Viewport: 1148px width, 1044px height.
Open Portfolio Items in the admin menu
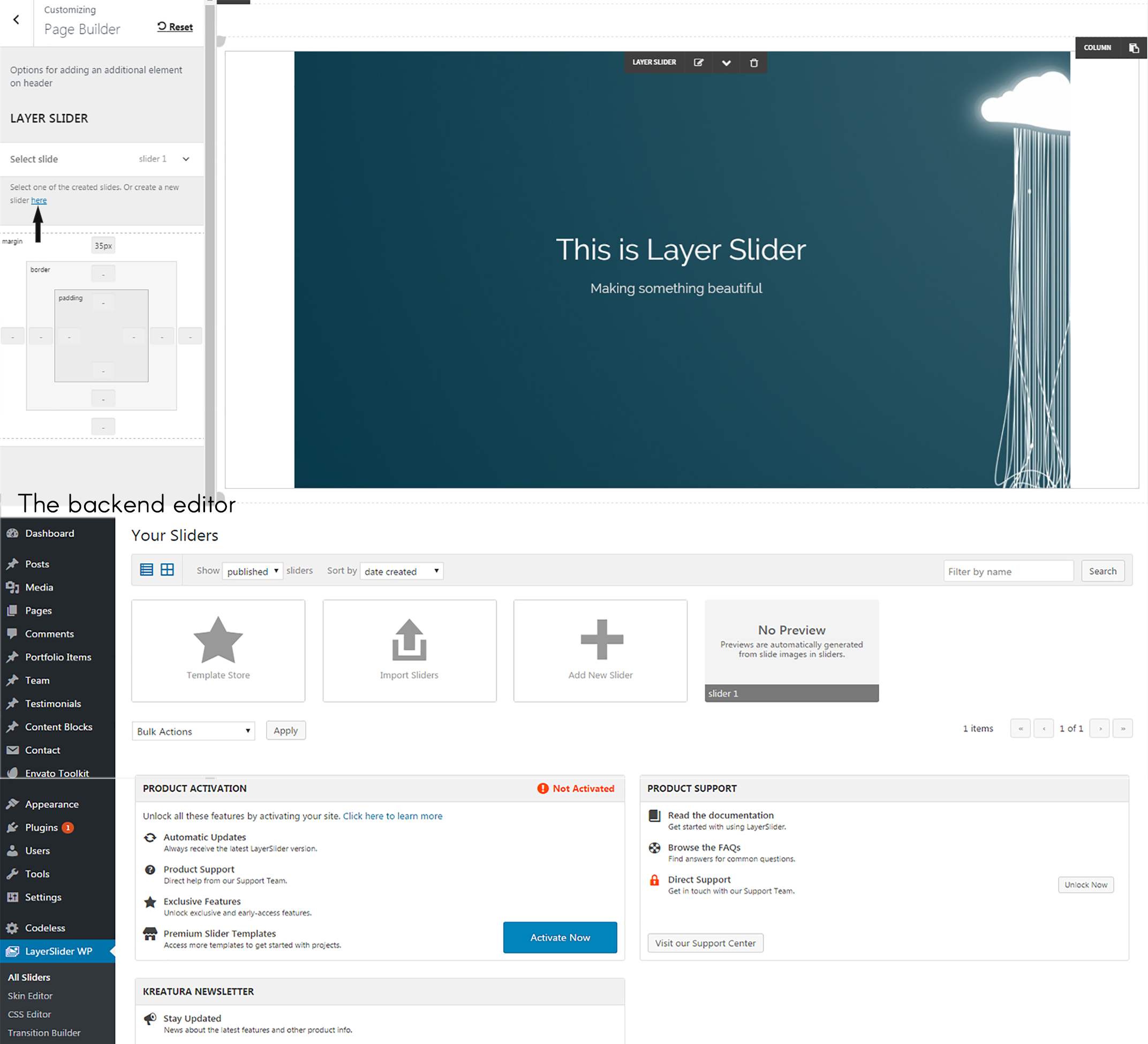coord(57,657)
